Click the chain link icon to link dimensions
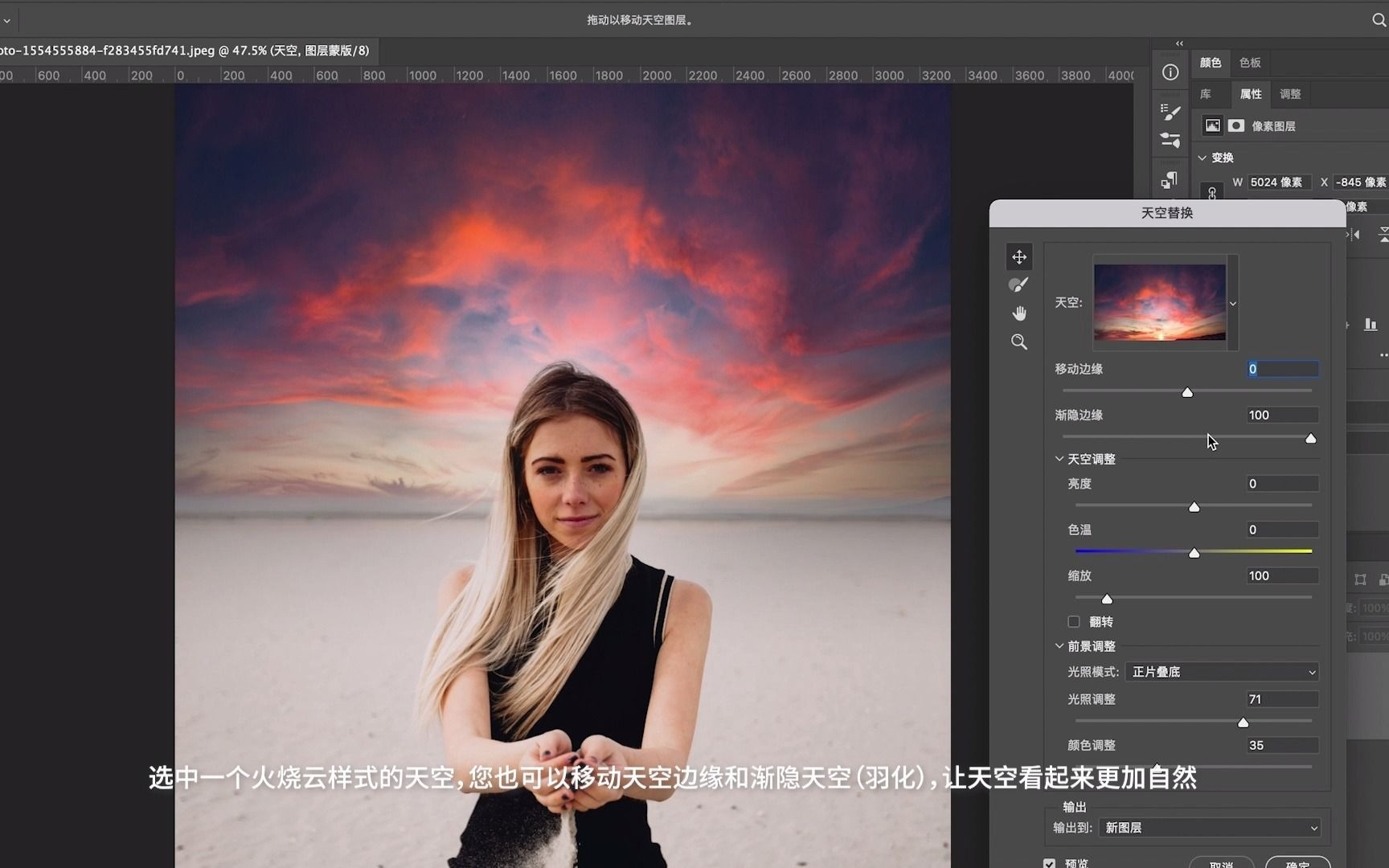 click(x=1212, y=193)
